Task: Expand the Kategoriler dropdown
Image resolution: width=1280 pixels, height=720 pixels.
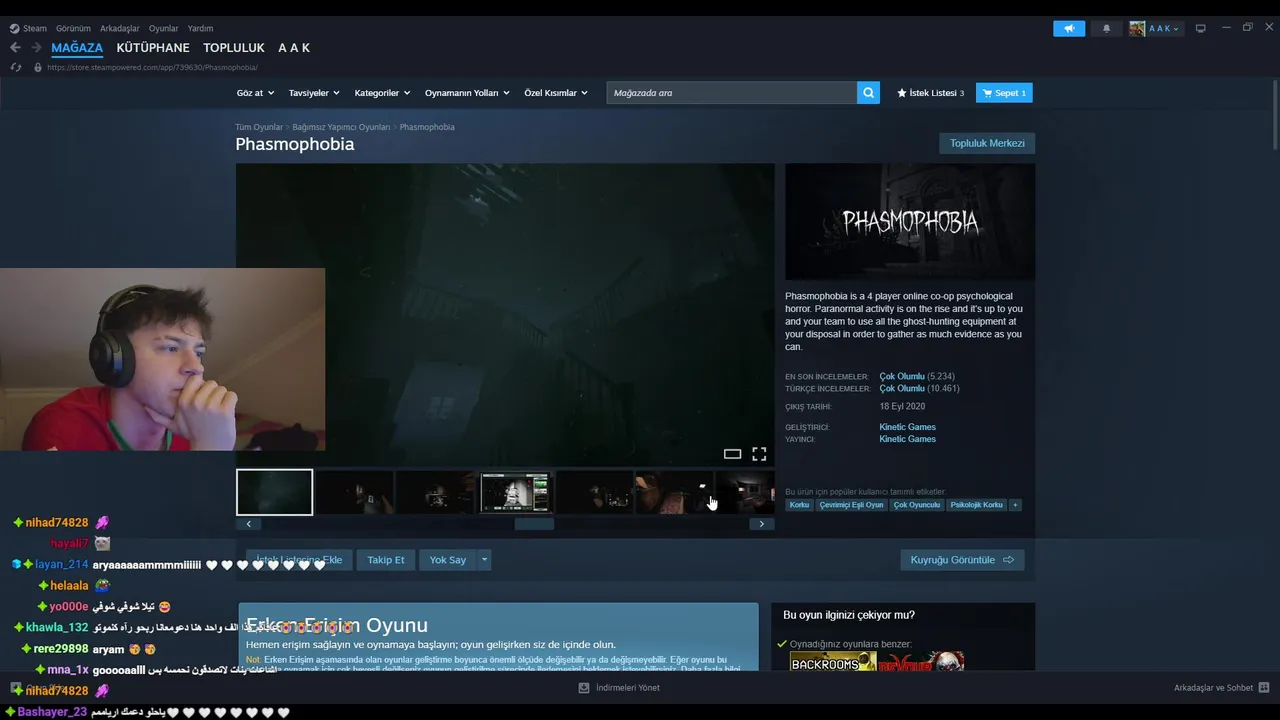Action: (382, 93)
